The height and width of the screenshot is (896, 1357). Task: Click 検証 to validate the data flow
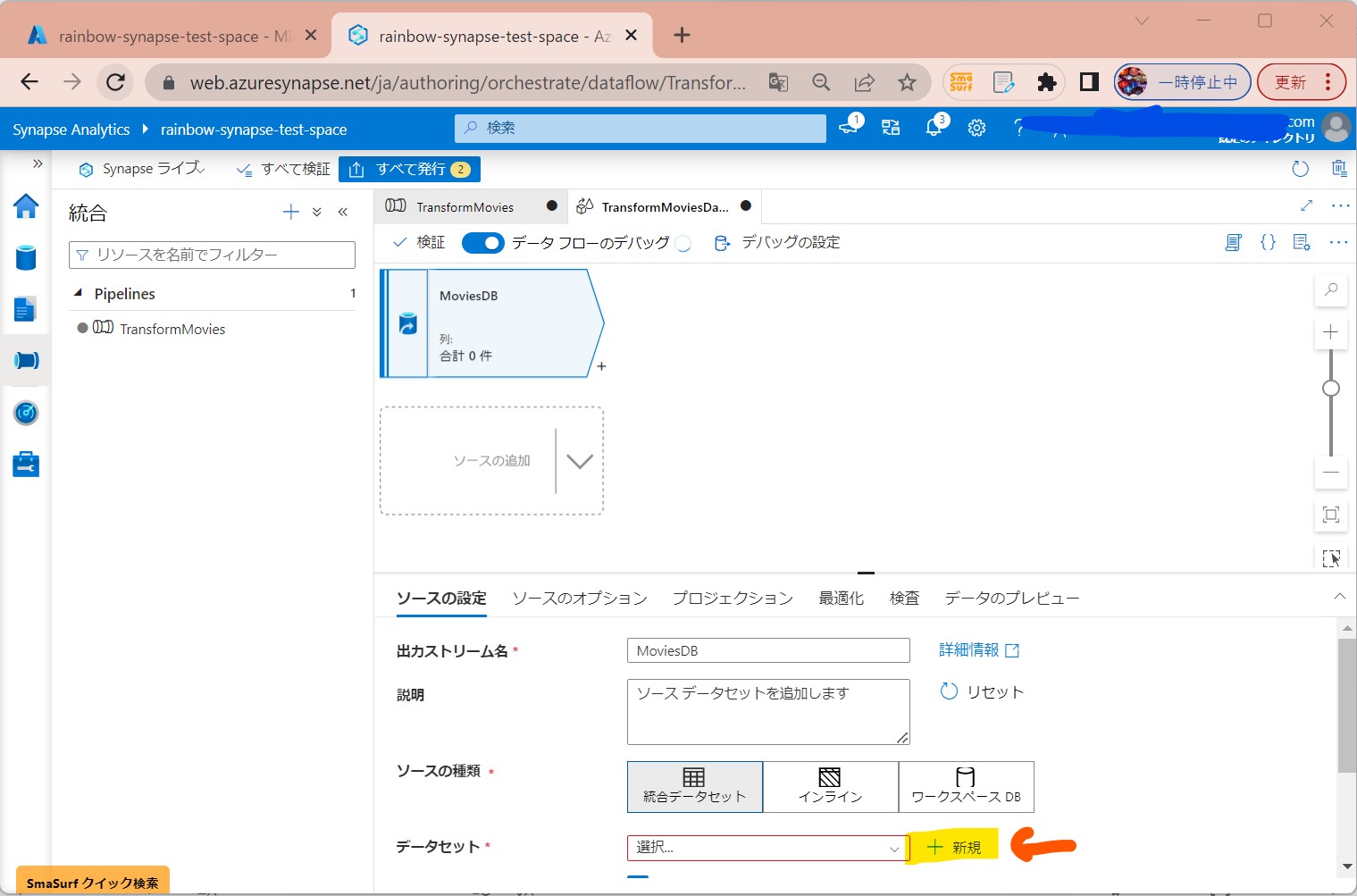pos(420,242)
